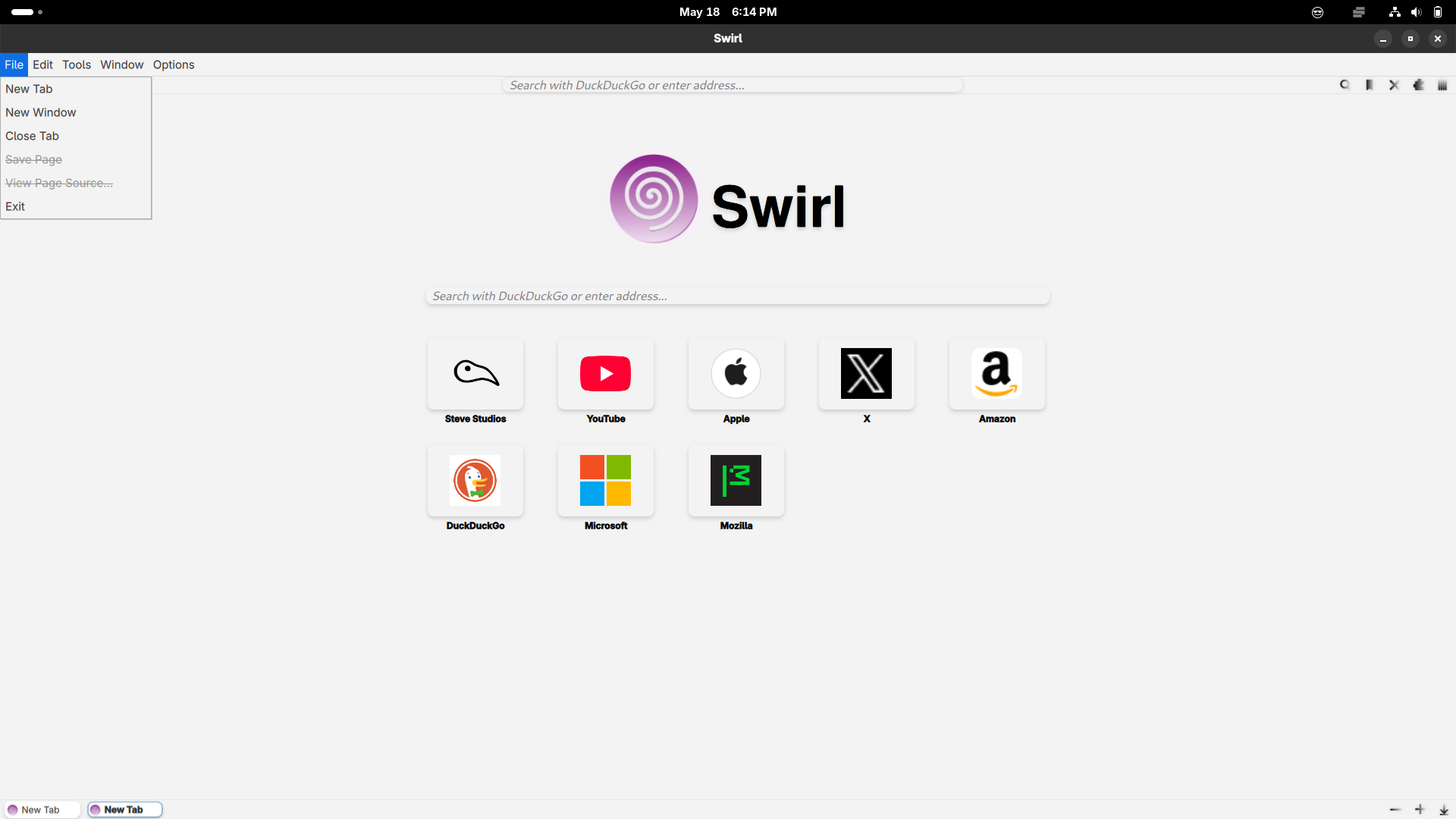
Task: Open the battery indicator in top bar
Action: pos(1438,12)
